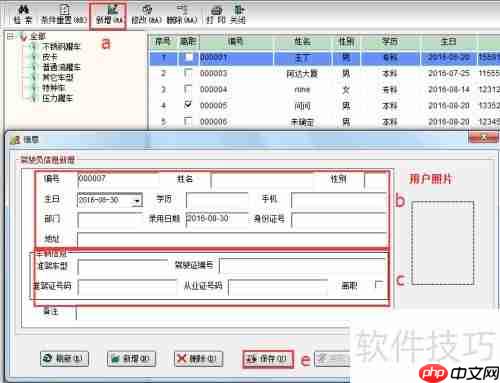500x383 pixels.
Task: Select 压力罐车 in the vehicle tree
Action: click(x=58, y=98)
